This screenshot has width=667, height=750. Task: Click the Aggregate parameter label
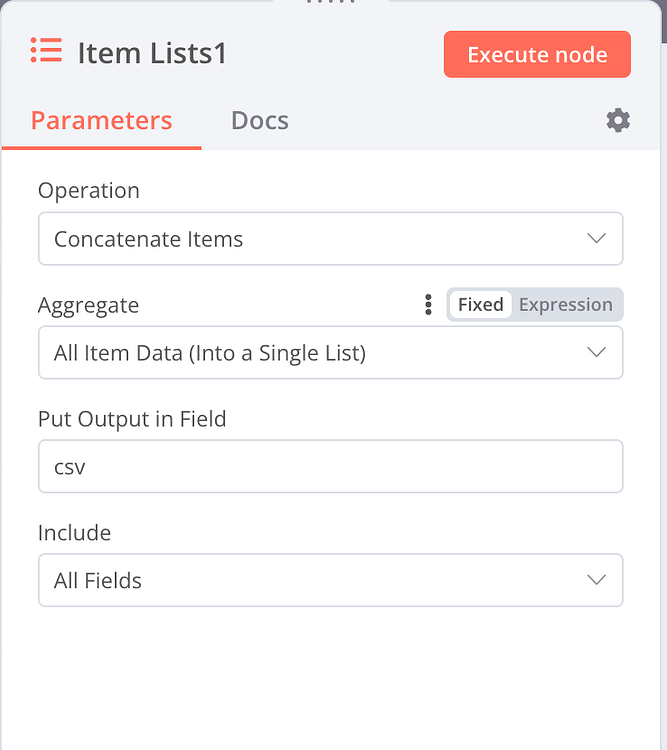coord(88,305)
